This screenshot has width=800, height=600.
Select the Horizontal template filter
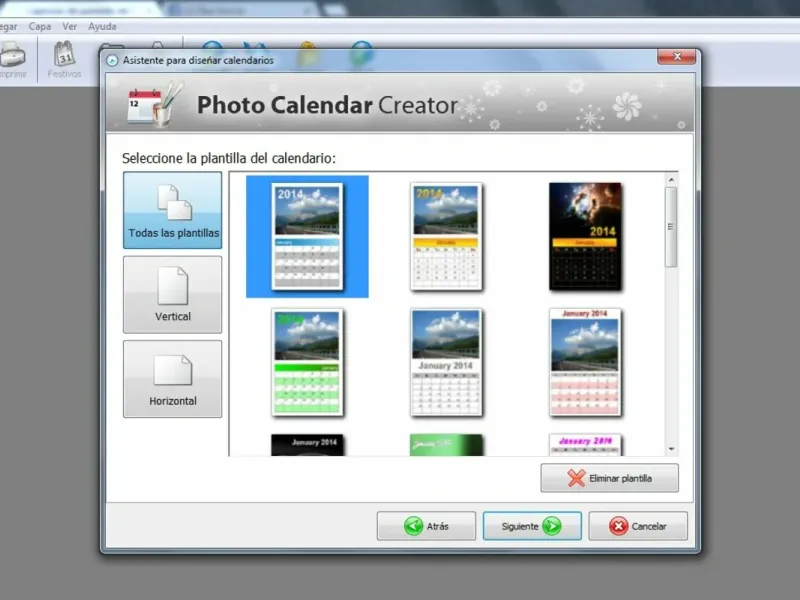pos(172,379)
